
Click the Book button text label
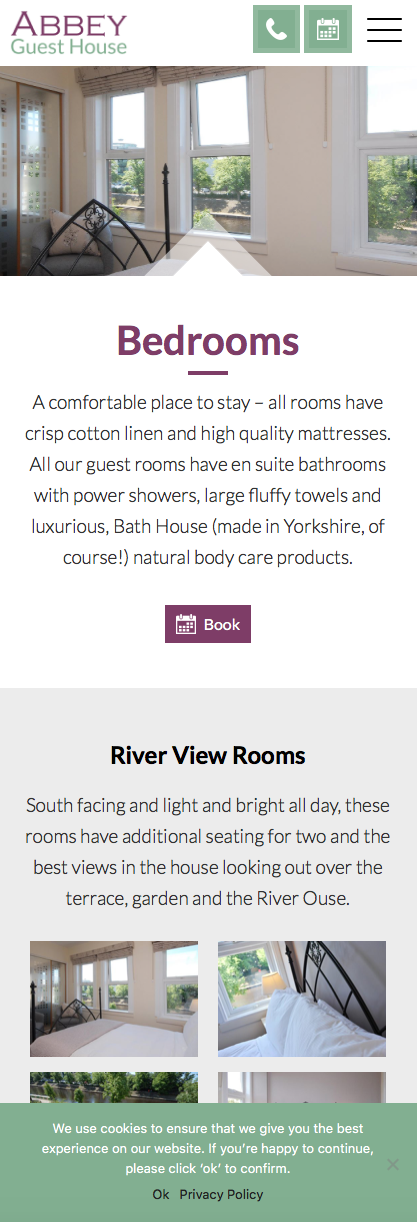pos(222,624)
